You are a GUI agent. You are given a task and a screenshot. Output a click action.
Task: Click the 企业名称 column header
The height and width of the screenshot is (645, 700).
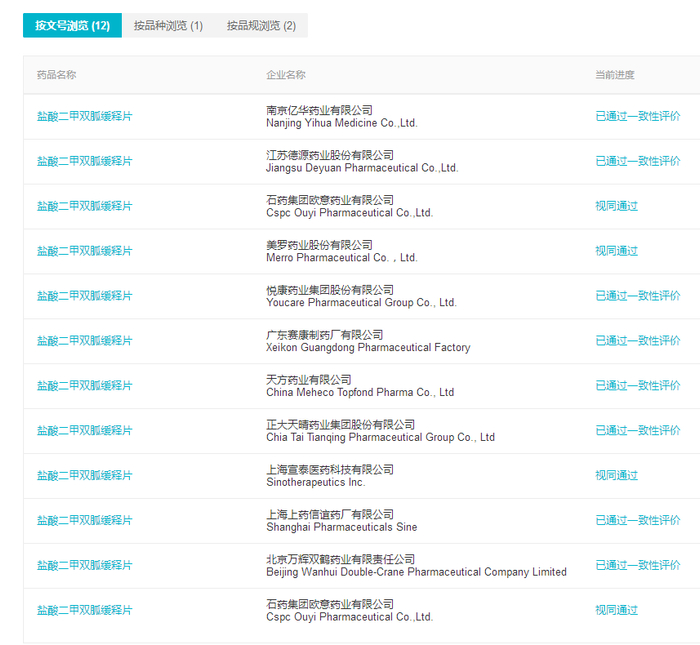point(286,75)
